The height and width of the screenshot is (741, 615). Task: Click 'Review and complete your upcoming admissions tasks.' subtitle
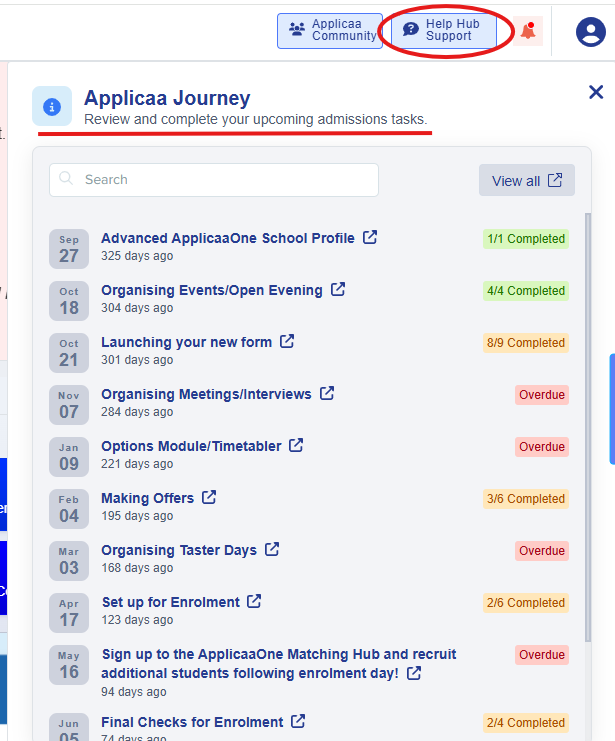point(256,120)
